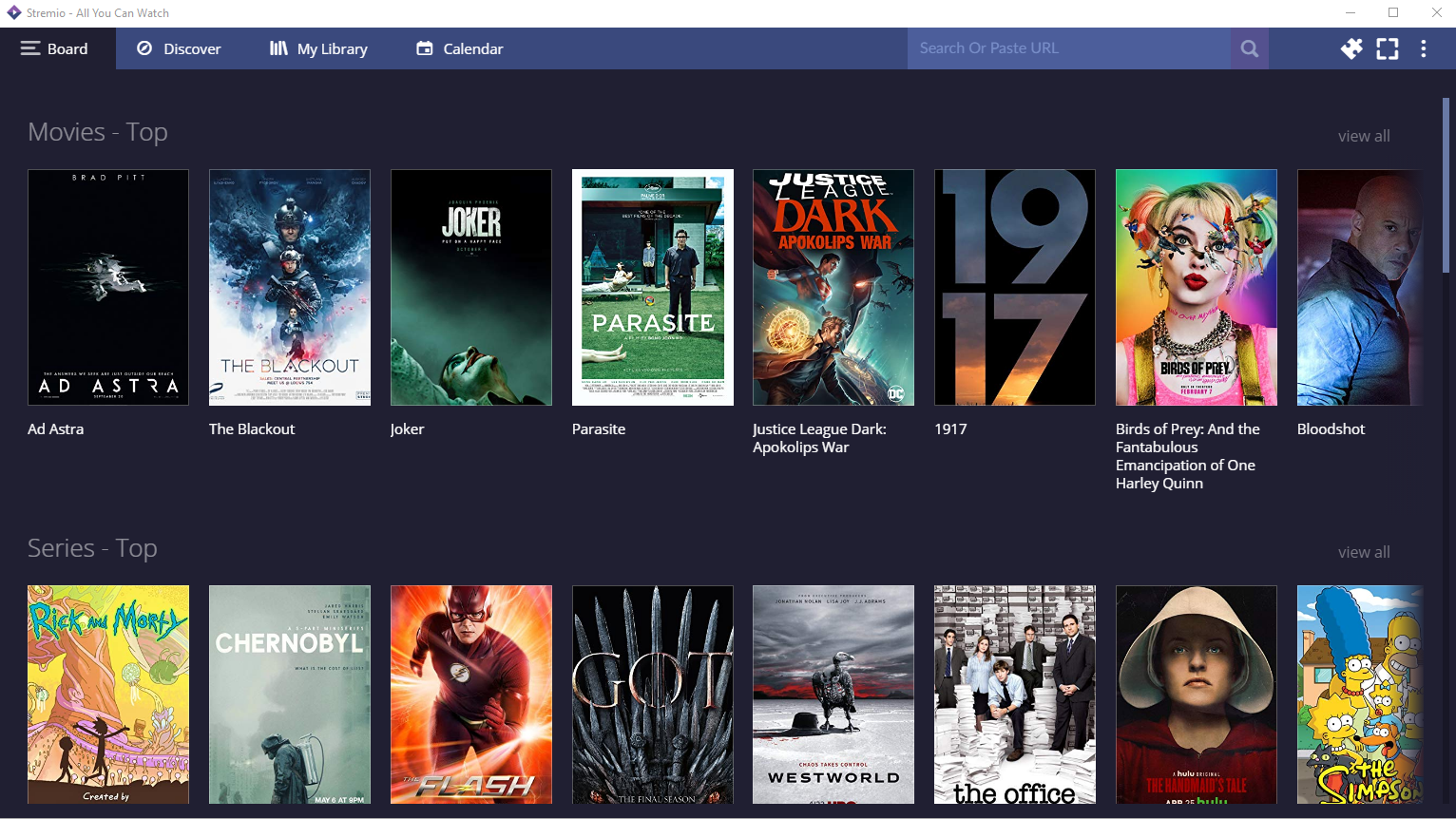The width and height of the screenshot is (1456, 819).
Task: Open My Library tab
Action: click(x=318, y=48)
